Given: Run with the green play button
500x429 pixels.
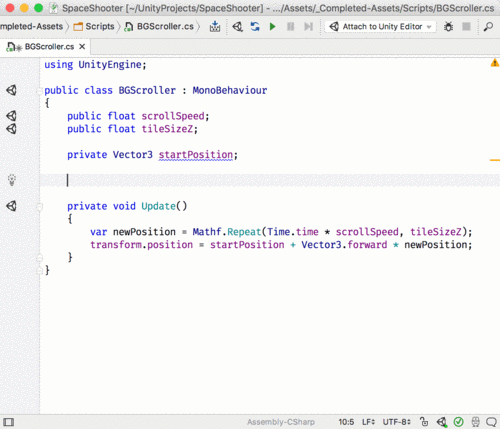Looking at the screenshot, I should 273,26.
